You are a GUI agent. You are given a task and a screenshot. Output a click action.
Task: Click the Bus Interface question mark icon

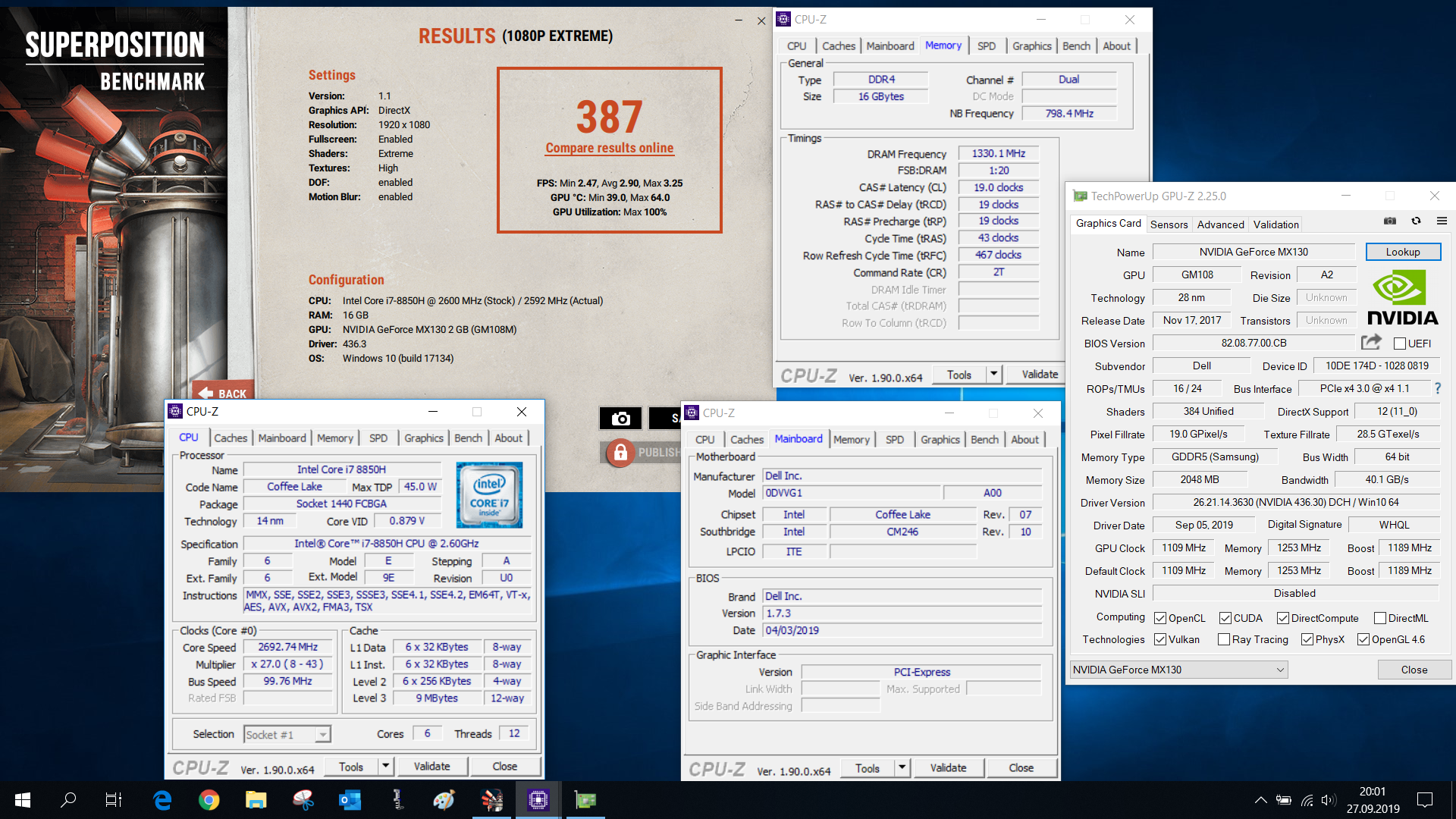coord(1437,388)
